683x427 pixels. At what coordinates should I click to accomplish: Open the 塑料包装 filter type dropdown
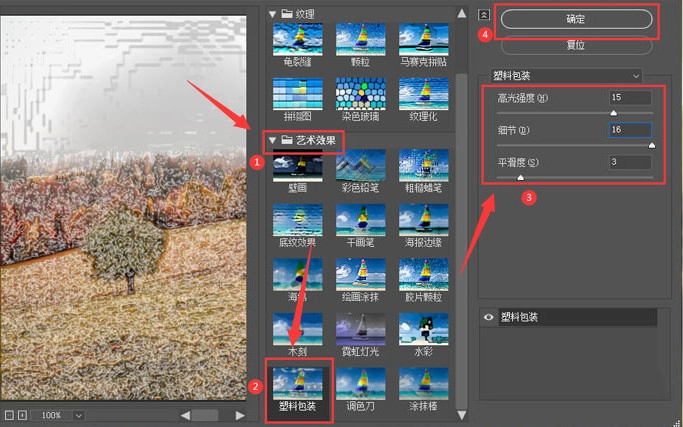coord(565,75)
